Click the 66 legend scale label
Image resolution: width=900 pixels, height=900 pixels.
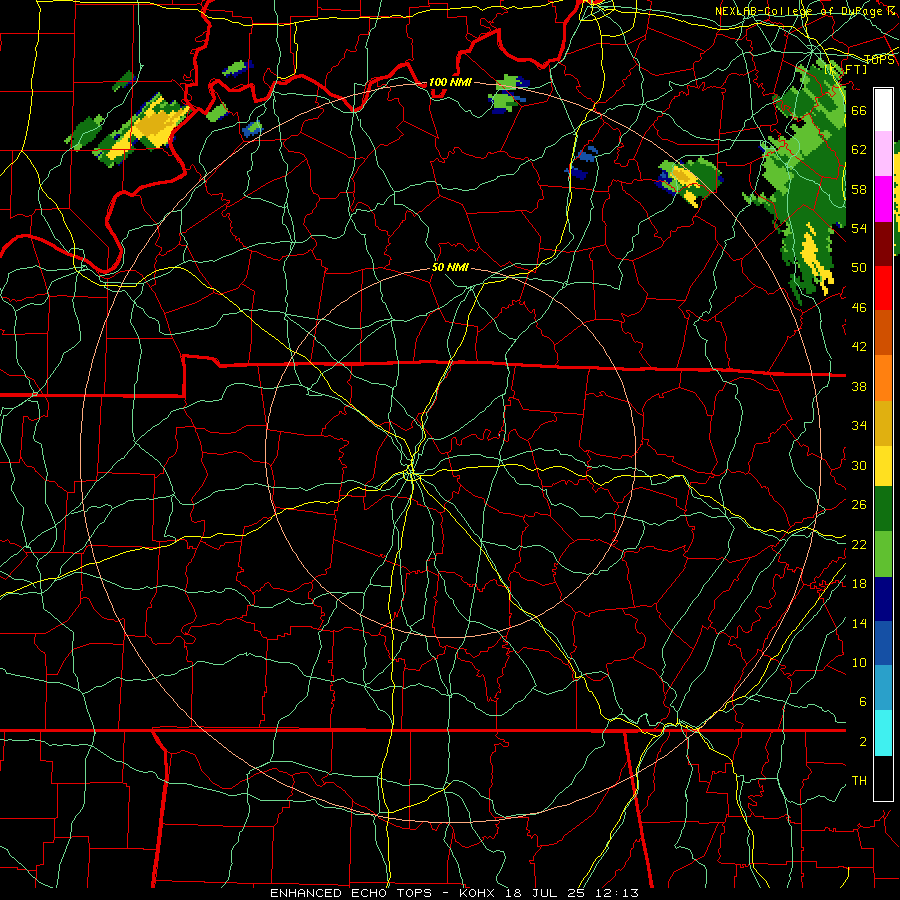[x=859, y=110]
